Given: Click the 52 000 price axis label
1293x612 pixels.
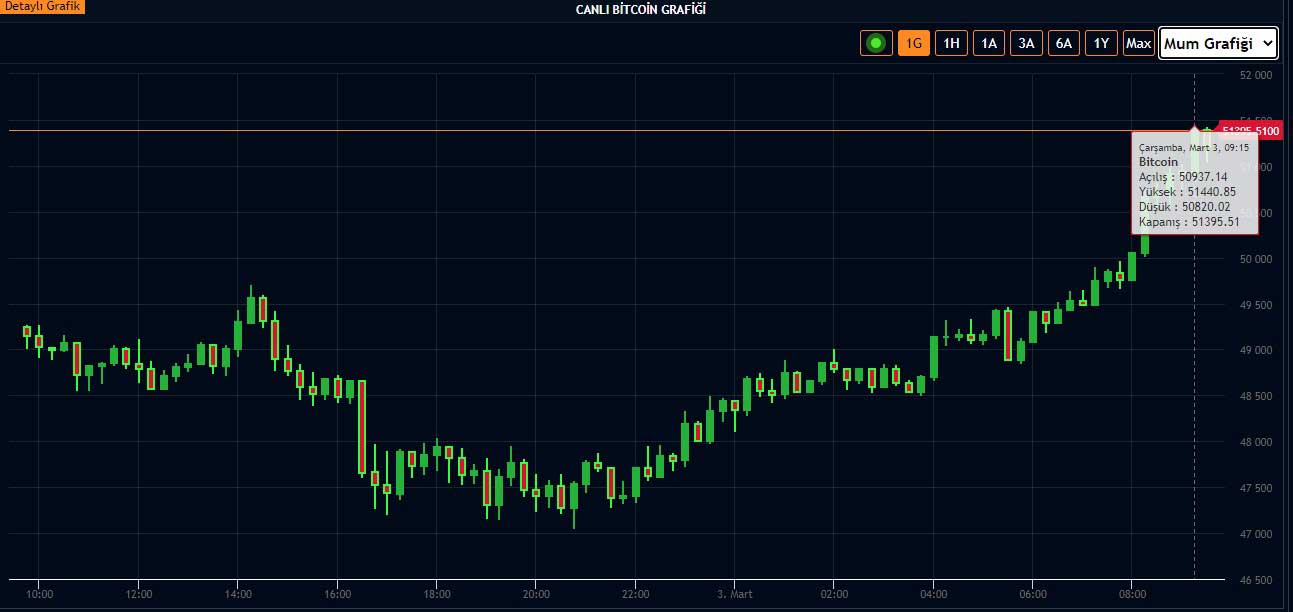Looking at the screenshot, I should click(1255, 75).
